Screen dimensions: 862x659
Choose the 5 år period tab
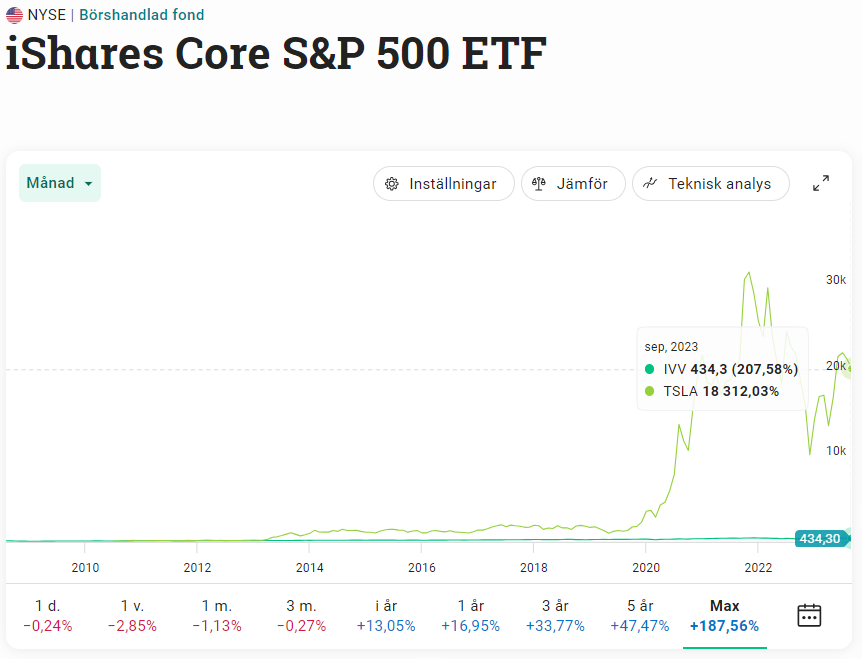coord(640,615)
